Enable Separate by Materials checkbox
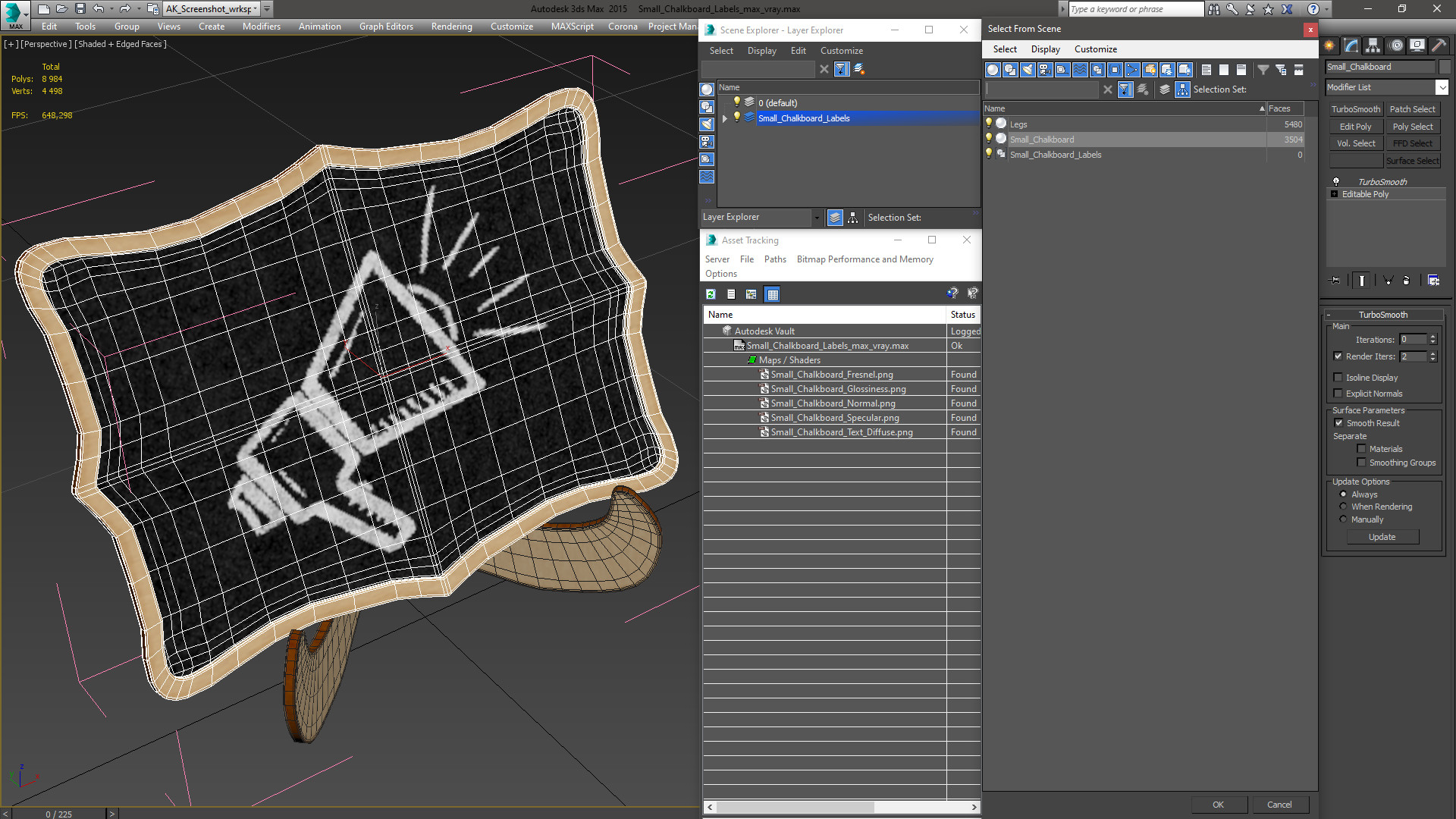 (x=1361, y=449)
